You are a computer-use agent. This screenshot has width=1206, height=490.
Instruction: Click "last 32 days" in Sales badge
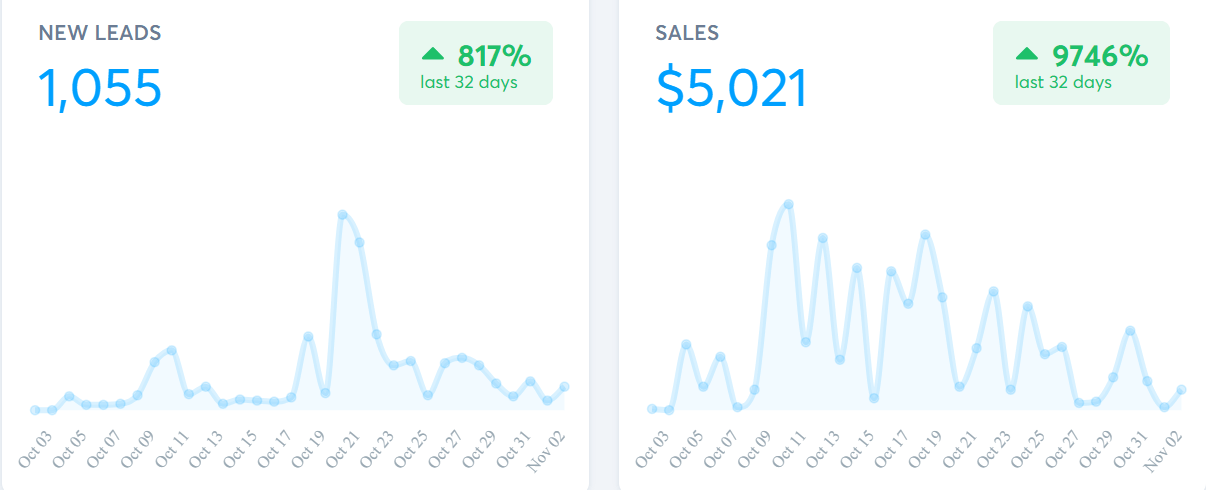tap(1063, 82)
